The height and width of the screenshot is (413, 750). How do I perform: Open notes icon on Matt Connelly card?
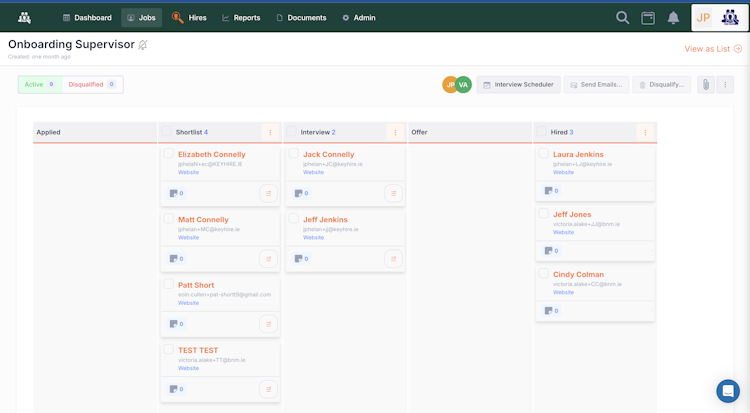(x=176, y=259)
